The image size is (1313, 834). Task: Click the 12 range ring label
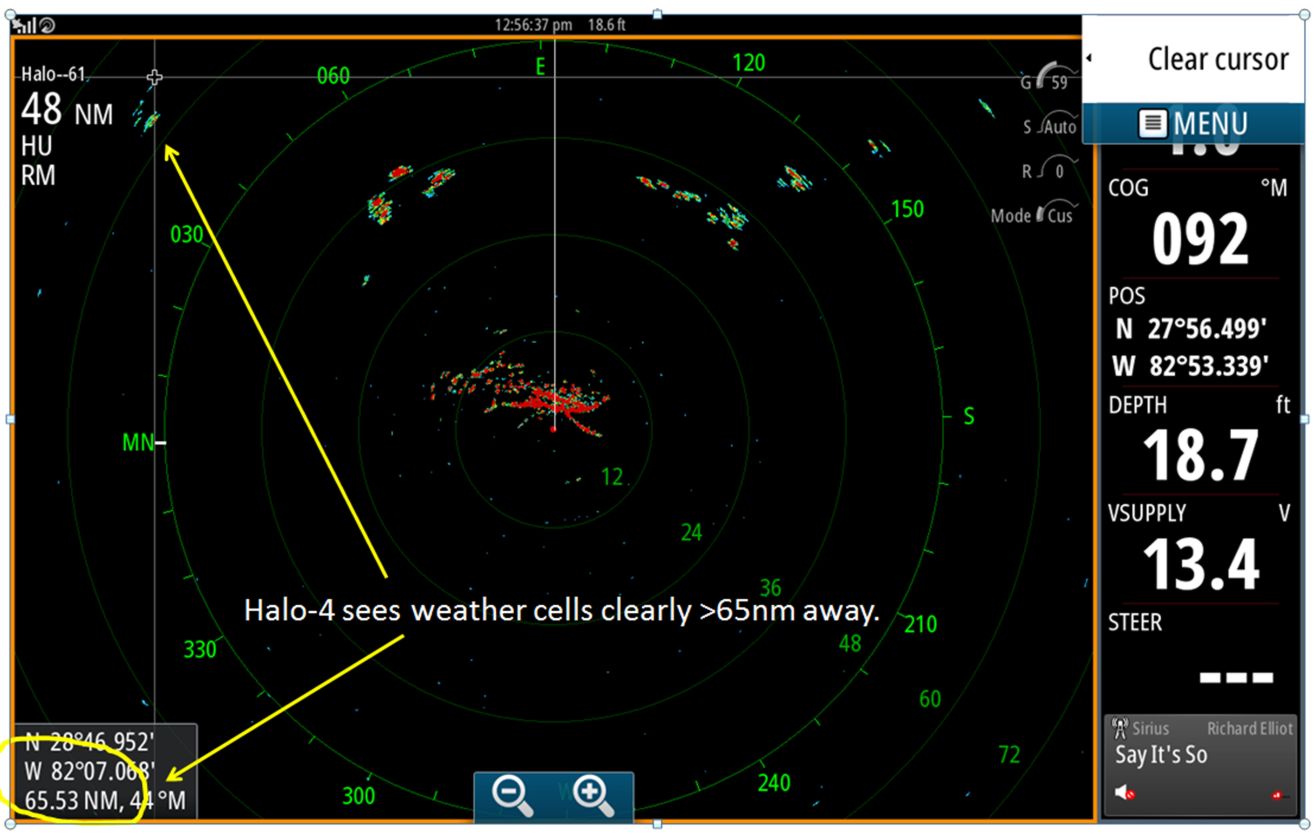612,478
